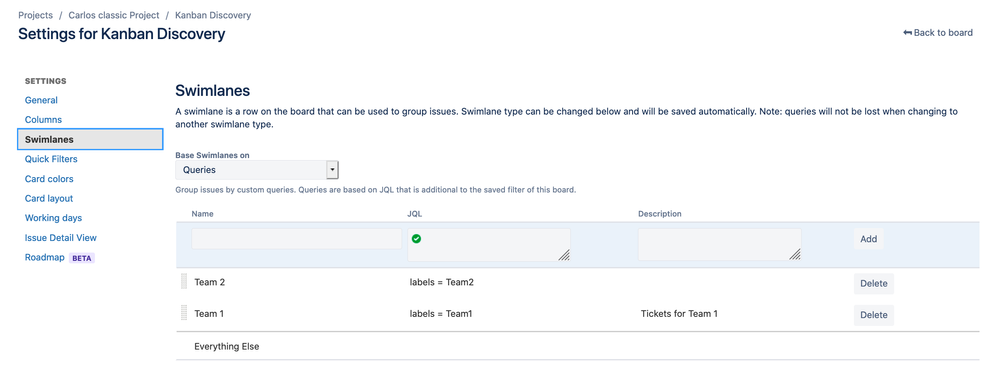999x375 pixels.
Task: Delete the Team 2 swimlane
Action: click(x=873, y=284)
